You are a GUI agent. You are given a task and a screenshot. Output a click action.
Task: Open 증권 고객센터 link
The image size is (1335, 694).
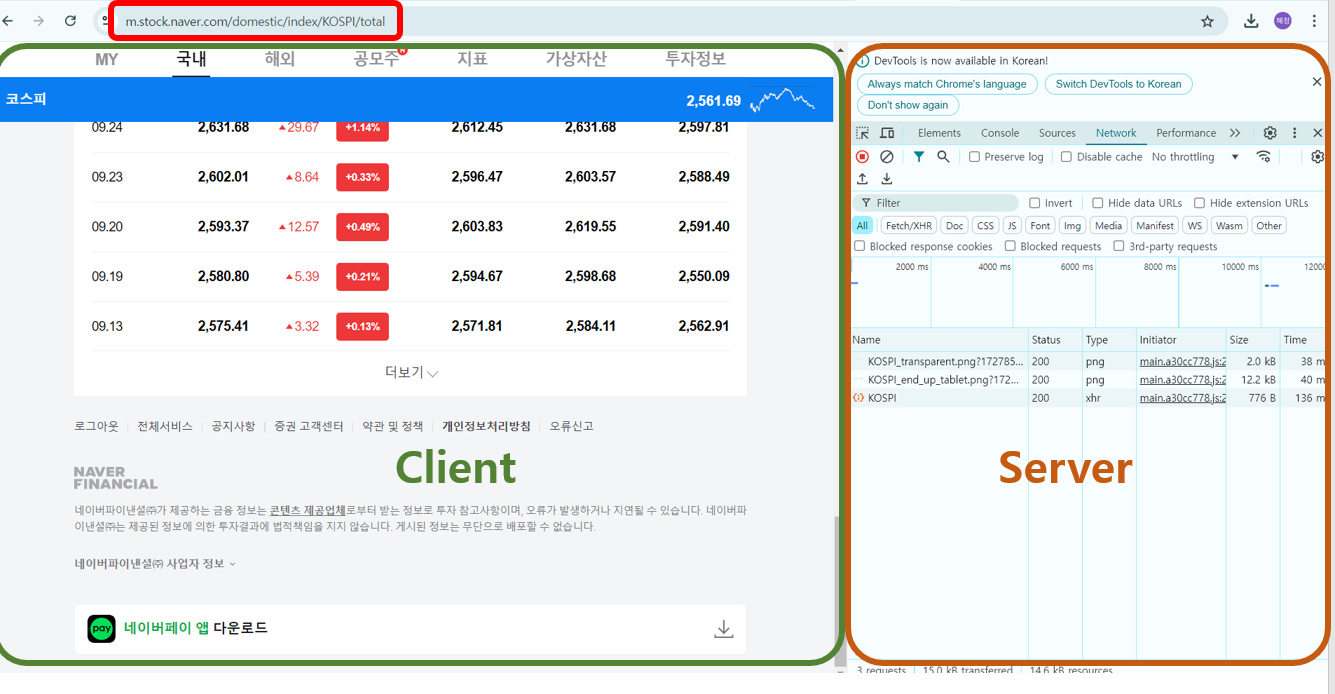click(309, 426)
